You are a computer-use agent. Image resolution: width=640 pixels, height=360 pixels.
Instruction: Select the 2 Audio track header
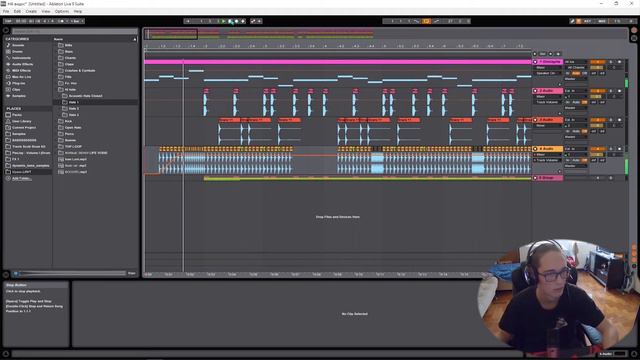[x=551, y=91]
